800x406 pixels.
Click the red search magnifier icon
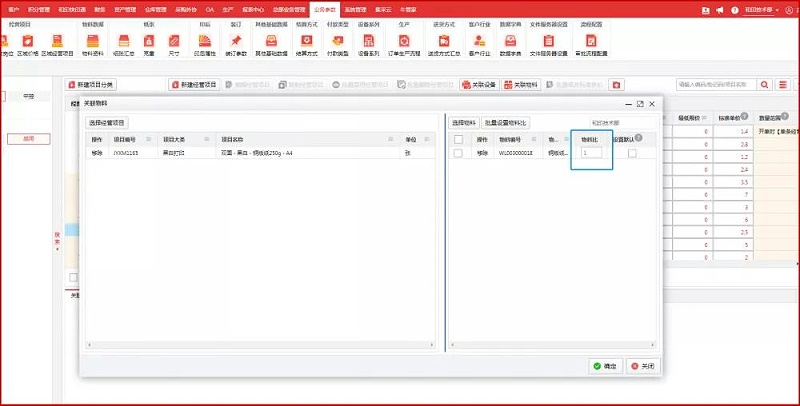click(767, 85)
